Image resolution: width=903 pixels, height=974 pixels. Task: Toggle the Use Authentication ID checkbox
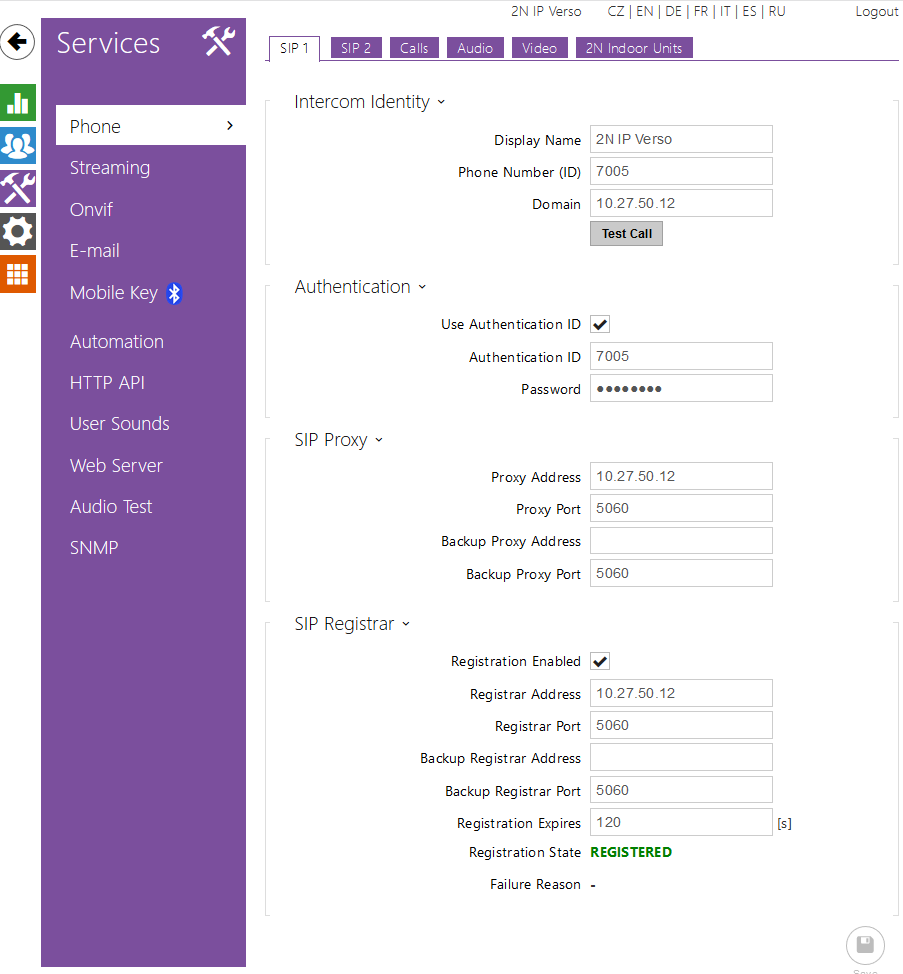click(600, 324)
